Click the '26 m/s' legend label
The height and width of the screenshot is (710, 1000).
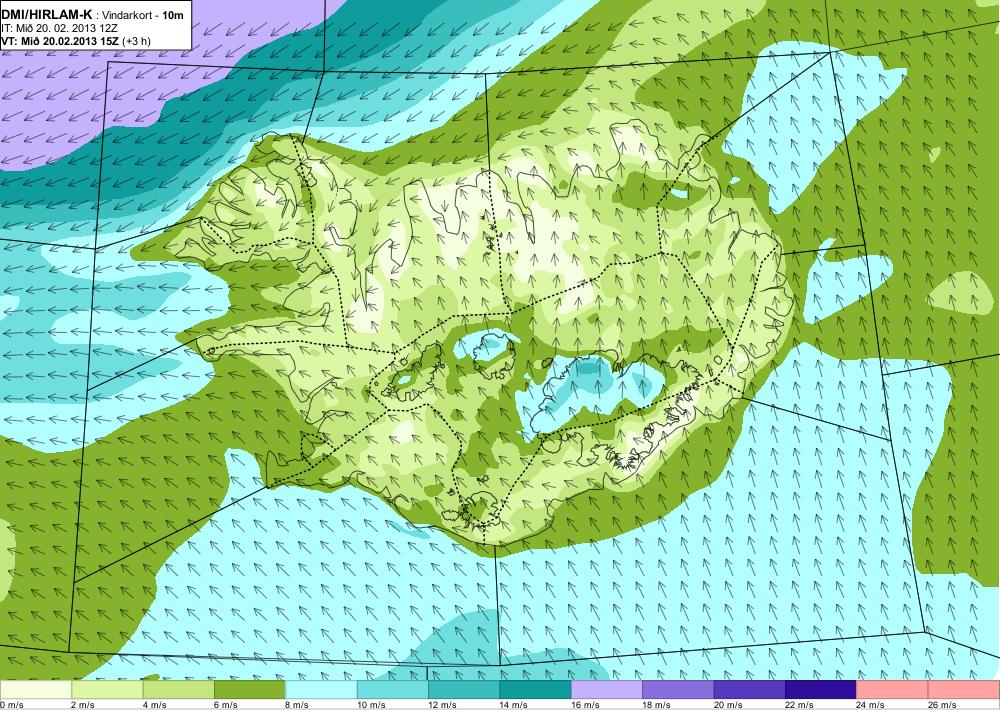click(943, 705)
